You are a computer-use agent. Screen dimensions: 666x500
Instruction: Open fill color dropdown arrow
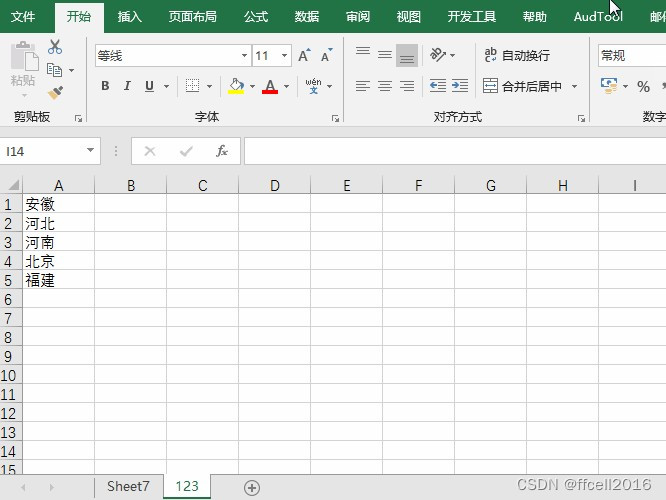(x=252, y=86)
